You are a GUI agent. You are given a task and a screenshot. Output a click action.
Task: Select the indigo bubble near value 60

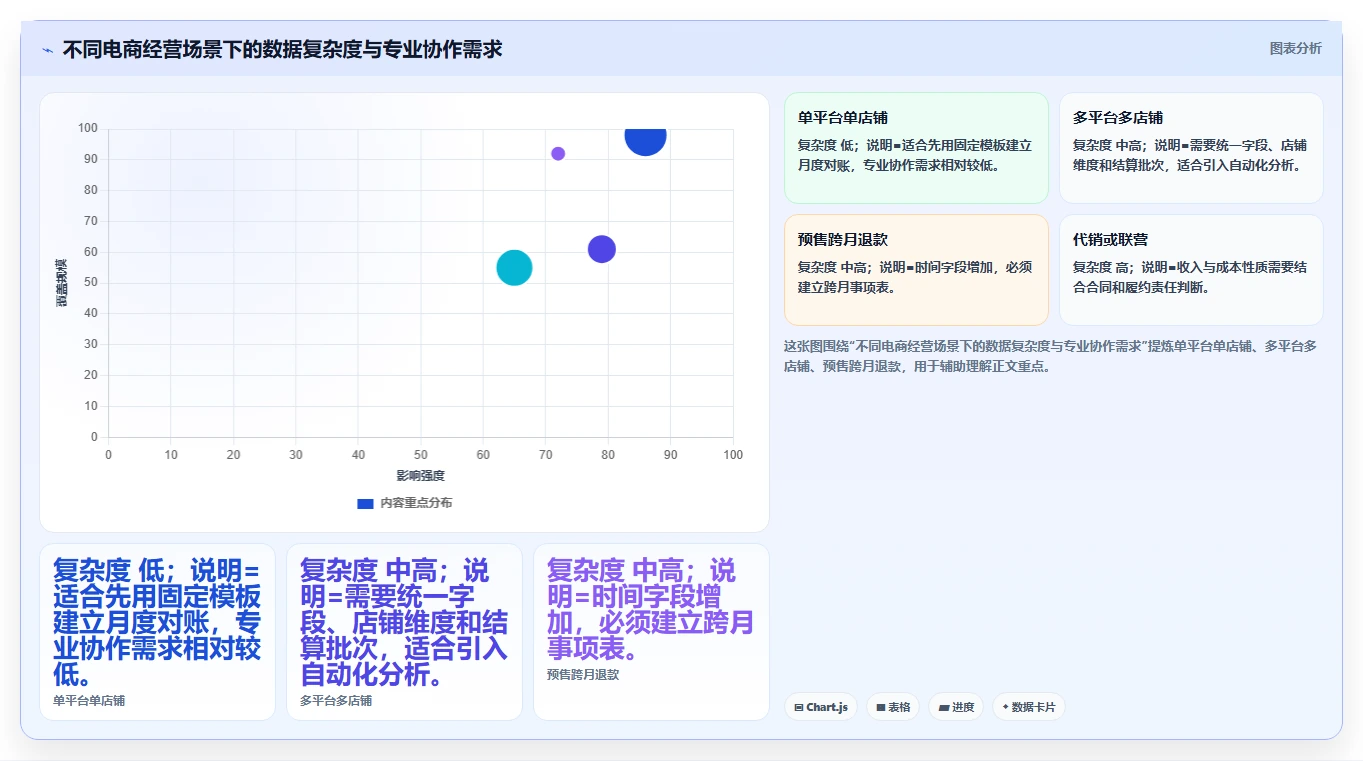pyautogui.click(x=601, y=249)
